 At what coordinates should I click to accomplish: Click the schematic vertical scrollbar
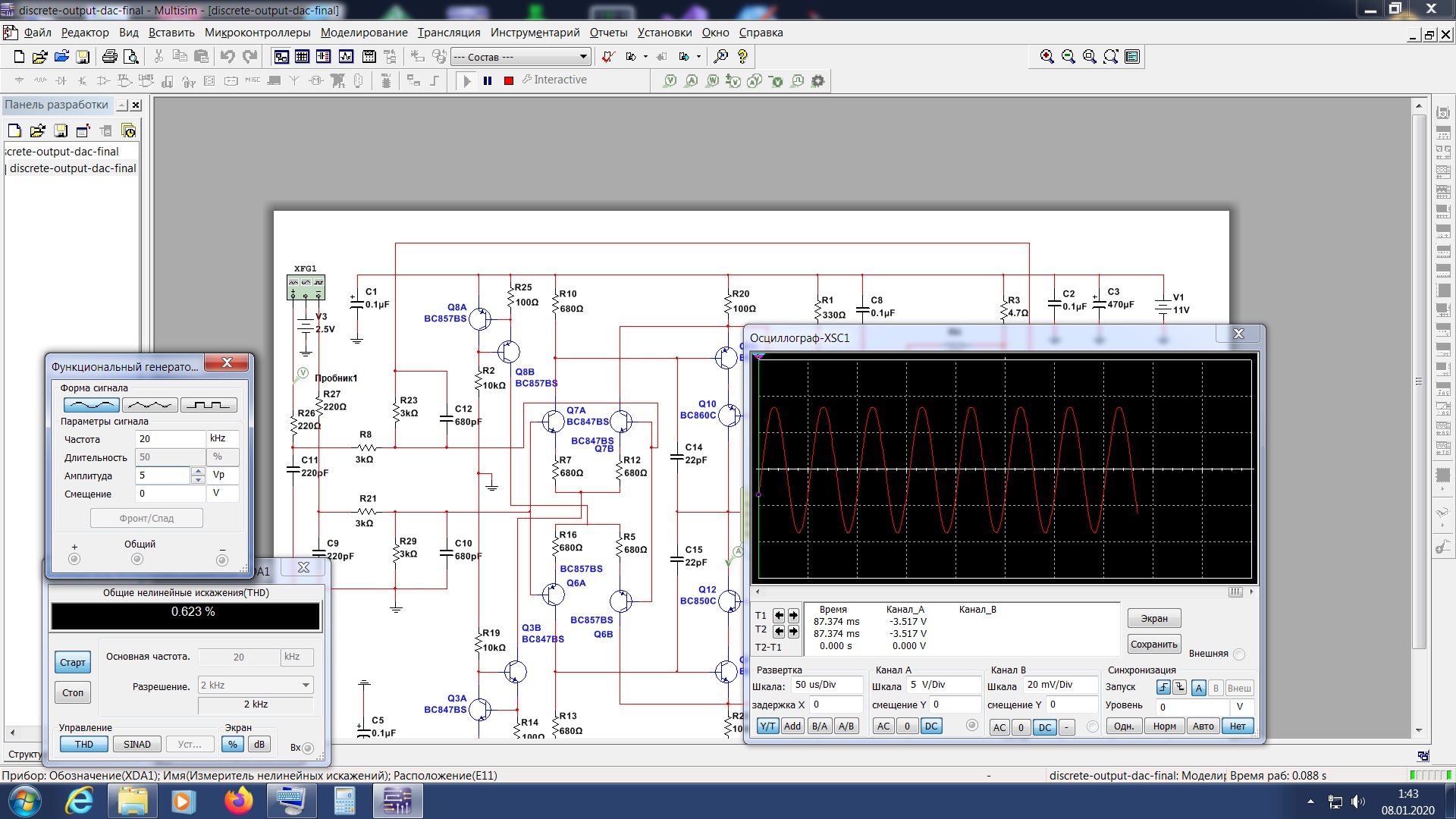click(x=1419, y=381)
